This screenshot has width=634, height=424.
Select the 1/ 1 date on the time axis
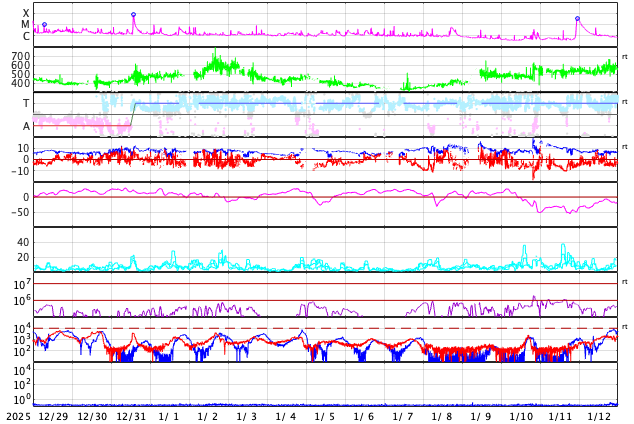169,416
